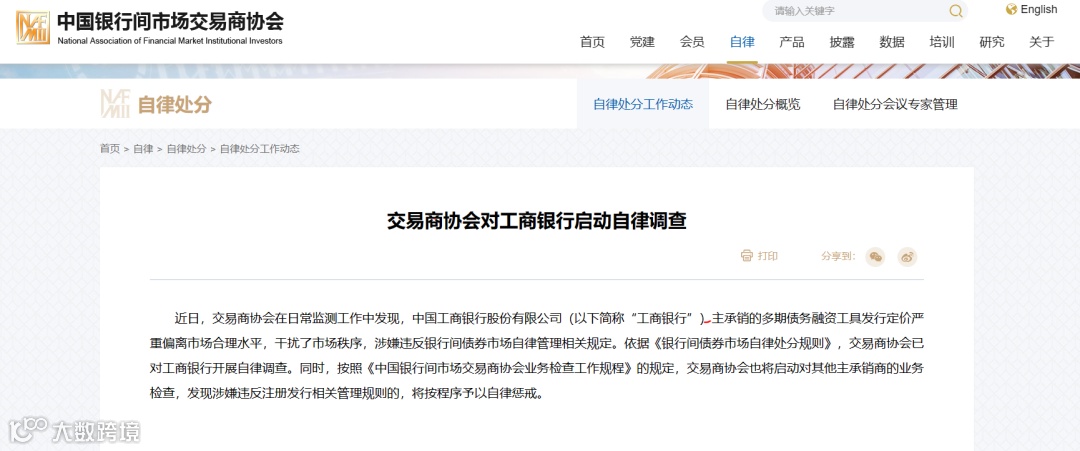Go to 自律 in breadcrumb
The width and height of the screenshot is (1080, 451).
tap(143, 149)
